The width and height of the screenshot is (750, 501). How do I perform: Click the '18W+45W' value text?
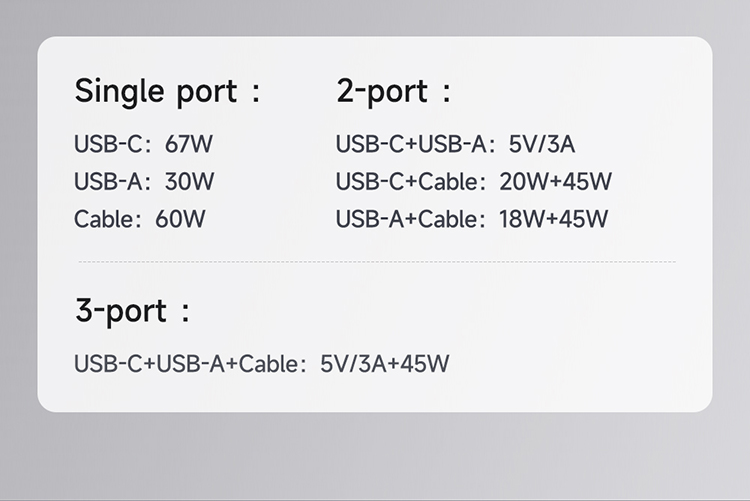coord(553,219)
